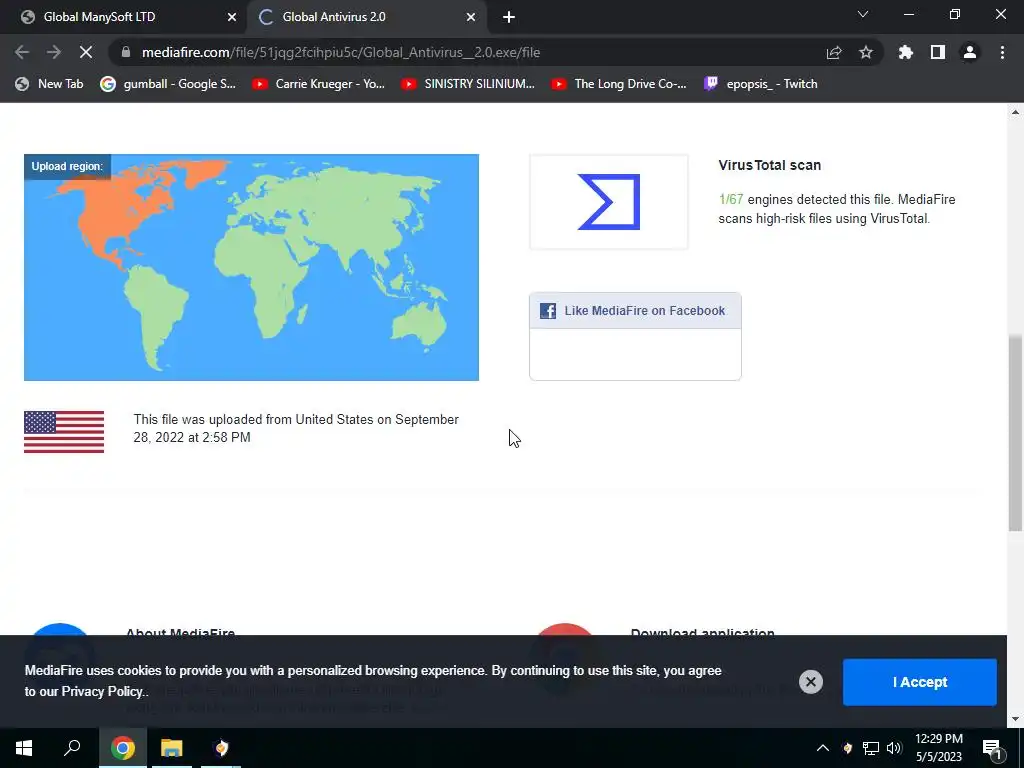Image resolution: width=1024 pixels, height=768 pixels.
Task: Open the Carrie Krueger YouTube bookmark
Action: [x=319, y=84]
